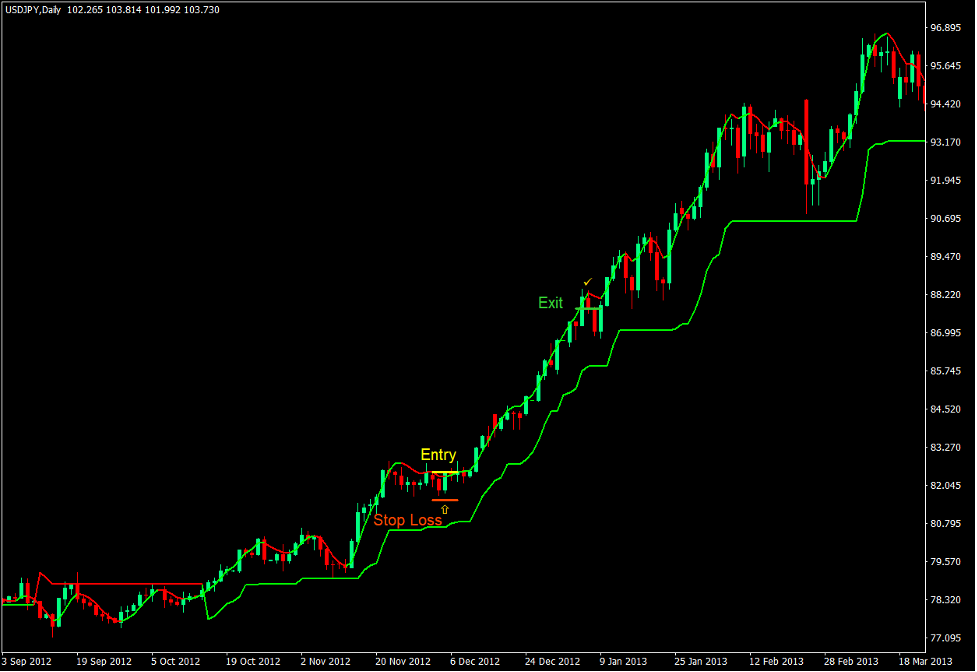This screenshot has height=672, width=977.
Task: Click the yellow check mark above Exit candle
Action: [588, 282]
